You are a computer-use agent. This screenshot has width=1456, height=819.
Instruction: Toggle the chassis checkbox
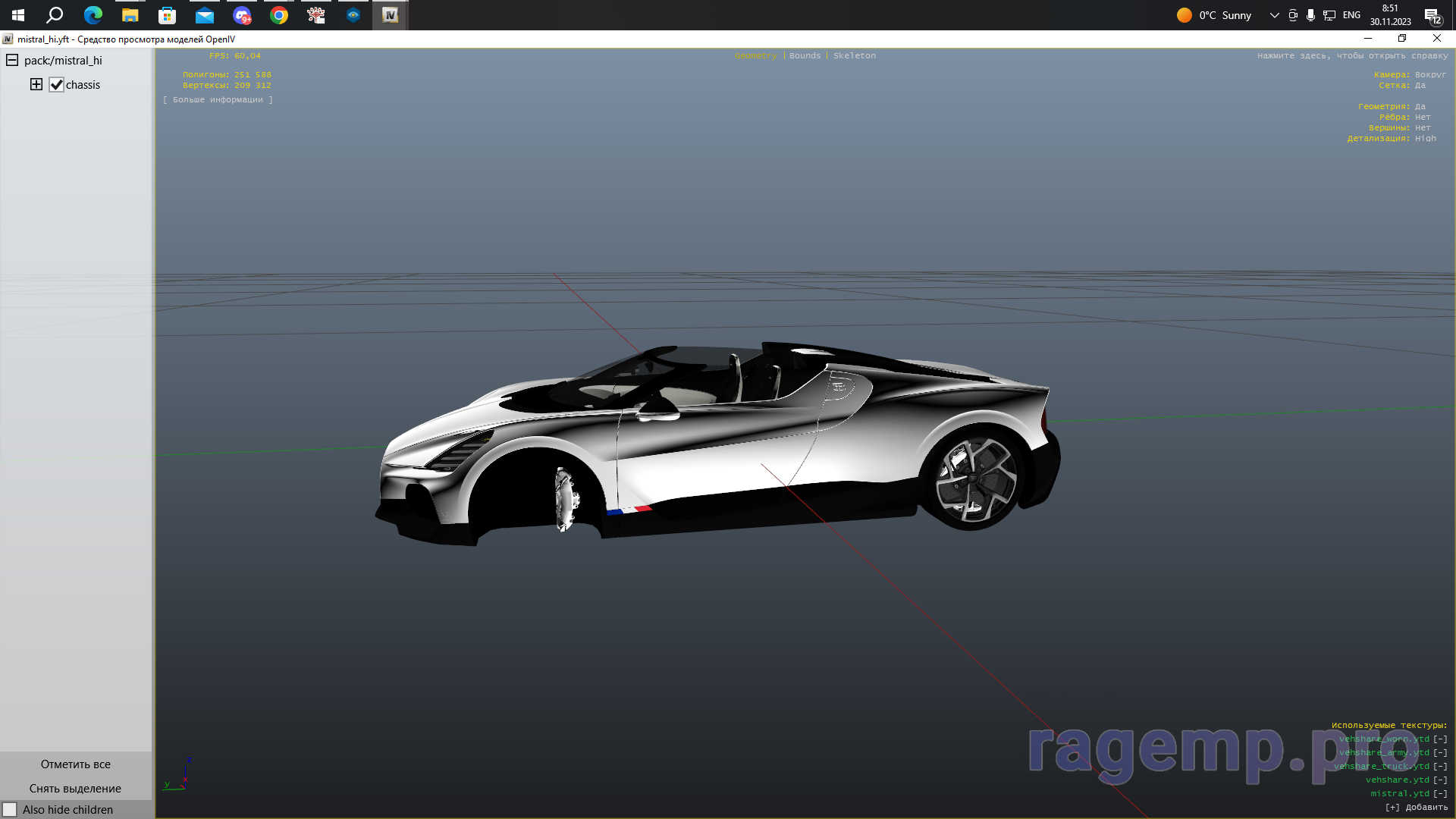57,85
